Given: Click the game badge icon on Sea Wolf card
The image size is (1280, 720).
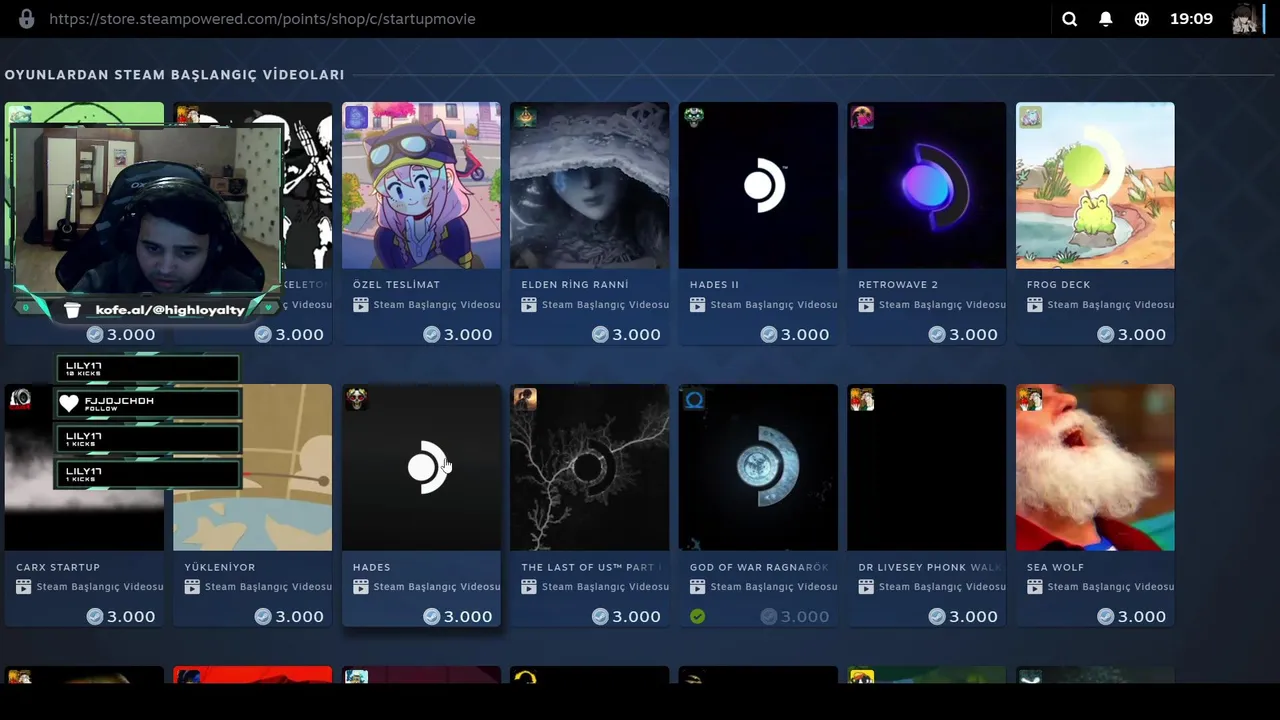Looking at the screenshot, I should (x=1030, y=400).
